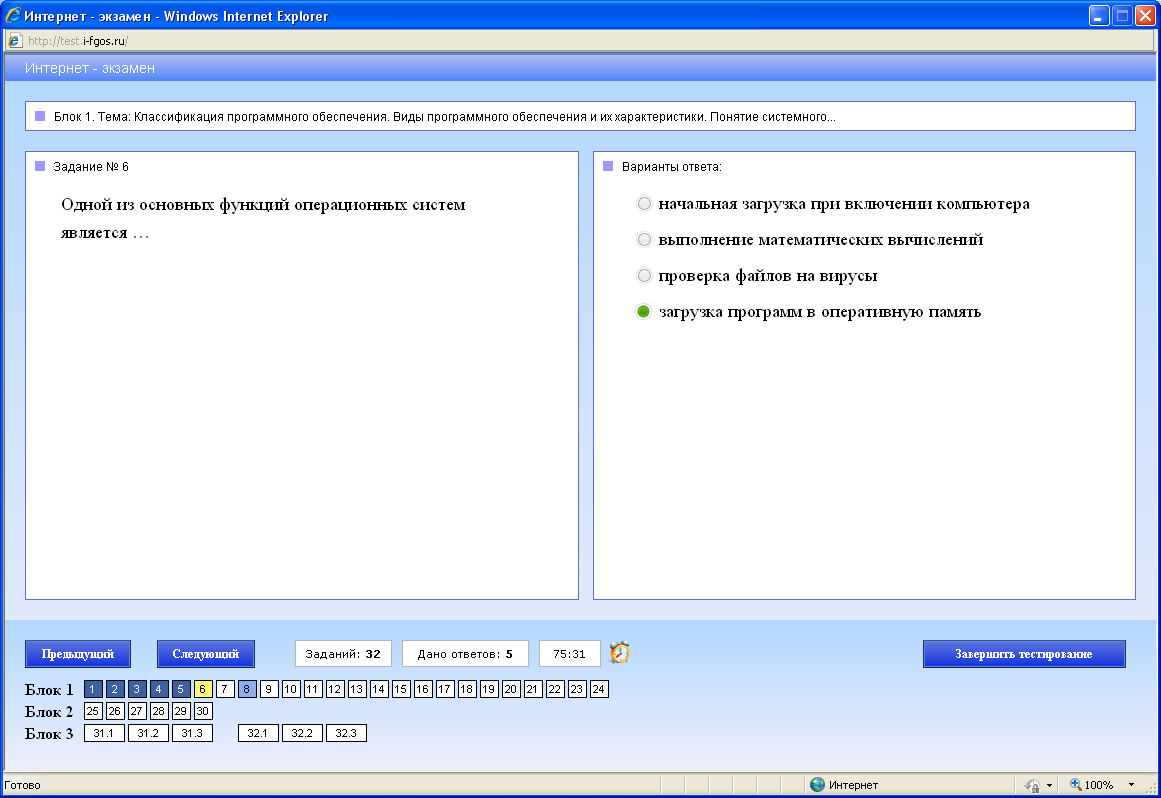Jump to question 22
The height and width of the screenshot is (798, 1161).
coord(555,689)
